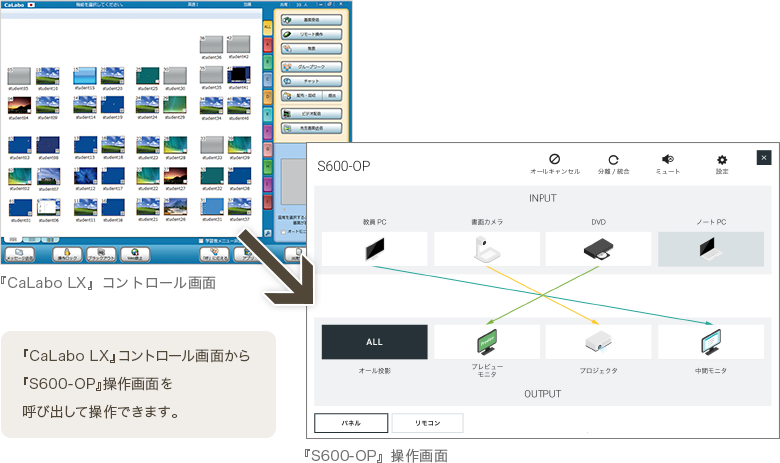Select the yellow ALL group tab

pyautogui.click(x=268, y=27)
